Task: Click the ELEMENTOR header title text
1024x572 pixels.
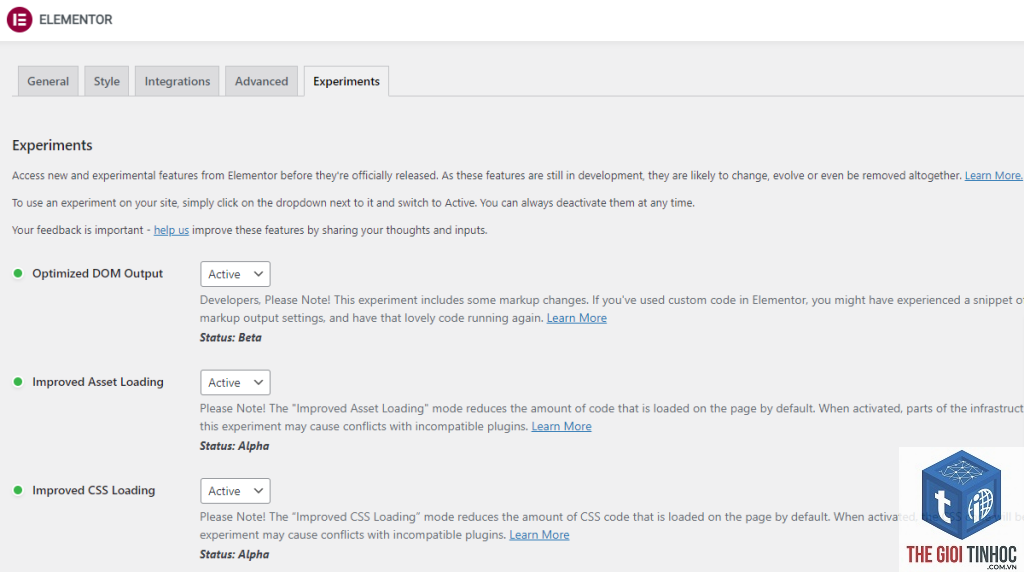Action: point(76,20)
